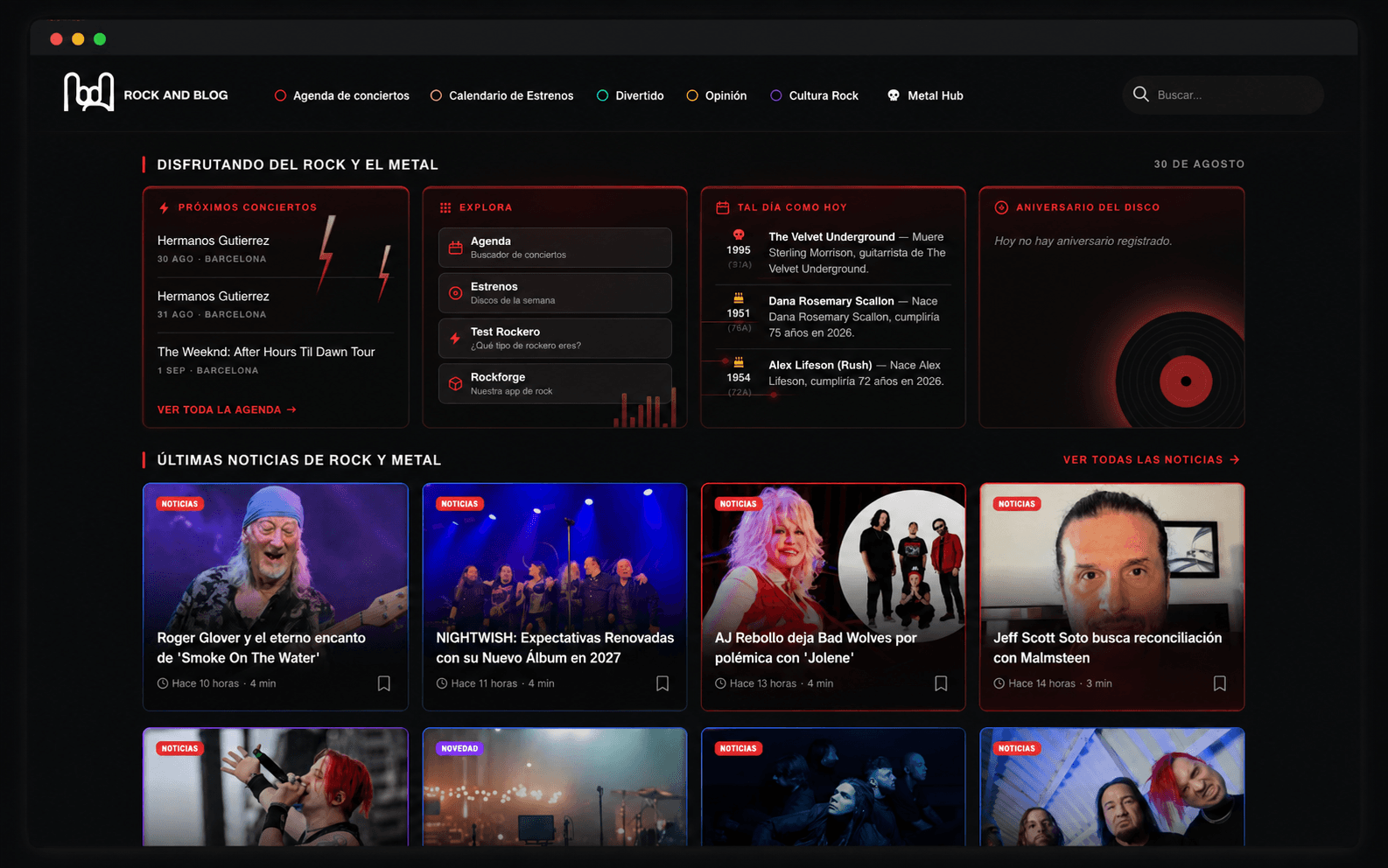Open Rockforge Nuestra app de rock
Image resolution: width=1388 pixels, height=868 pixels.
coord(555,384)
